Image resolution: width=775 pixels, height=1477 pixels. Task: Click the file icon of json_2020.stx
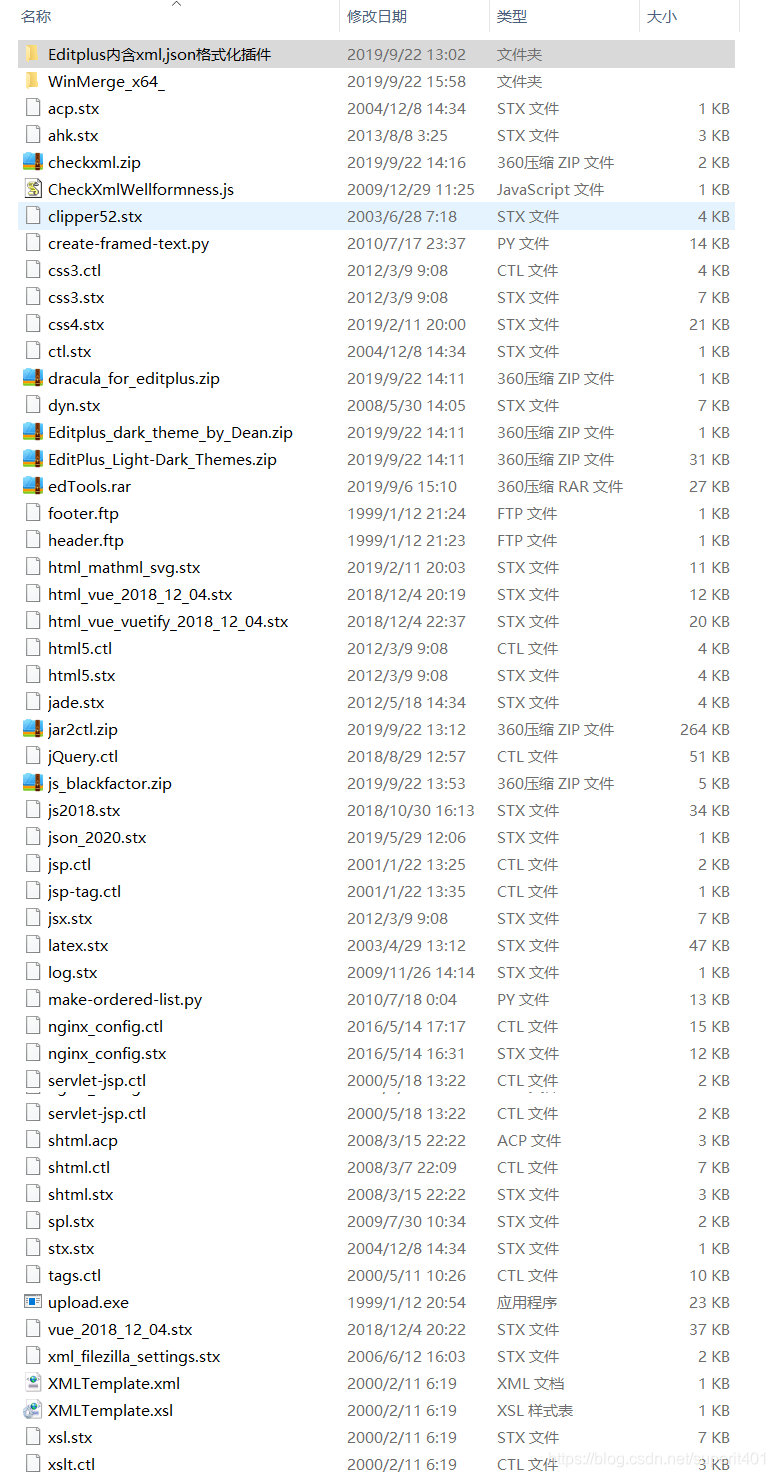tap(32, 837)
